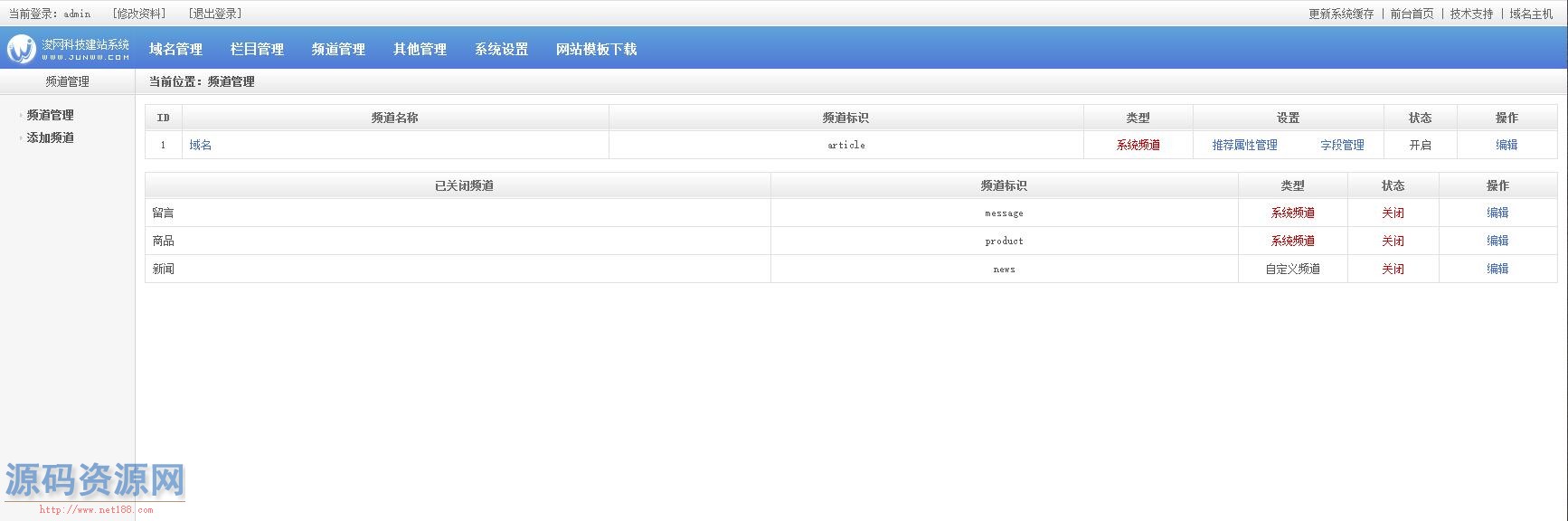This screenshot has width=1568, height=521.
Task: Open the 其他管理 menu
Action: click(420, 50)
